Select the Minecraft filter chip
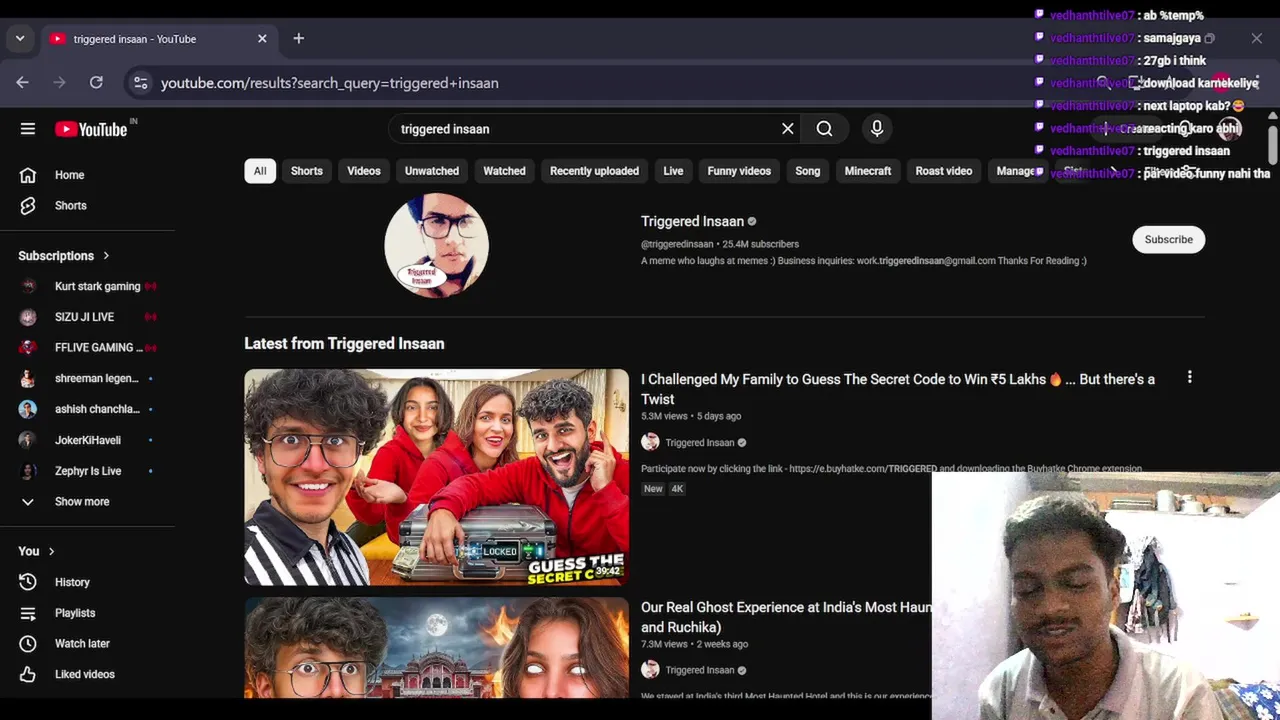The image size is (1280, 720). [868, 171]
